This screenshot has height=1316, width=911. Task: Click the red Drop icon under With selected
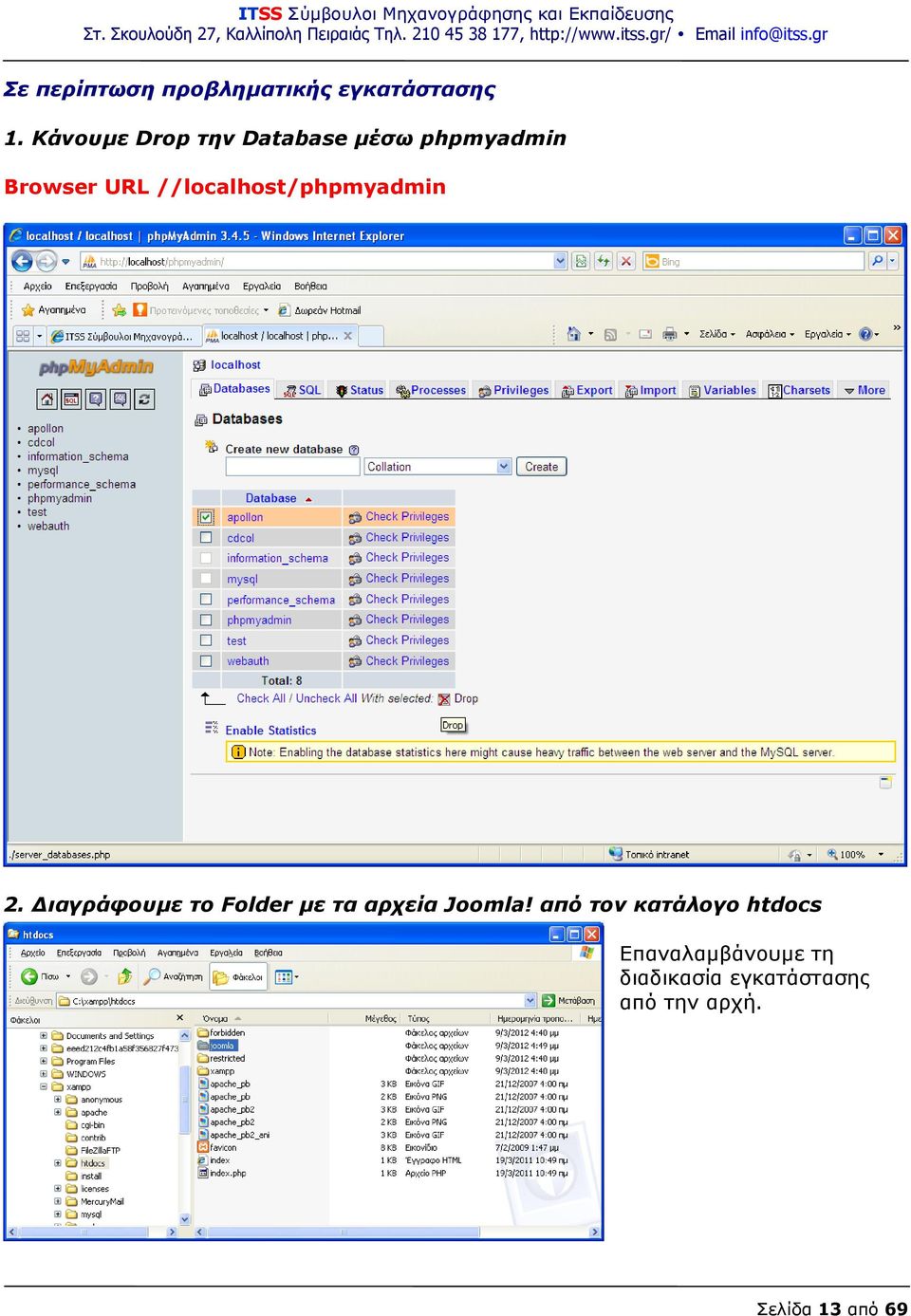pyautogui.click(x=444, y=699)
